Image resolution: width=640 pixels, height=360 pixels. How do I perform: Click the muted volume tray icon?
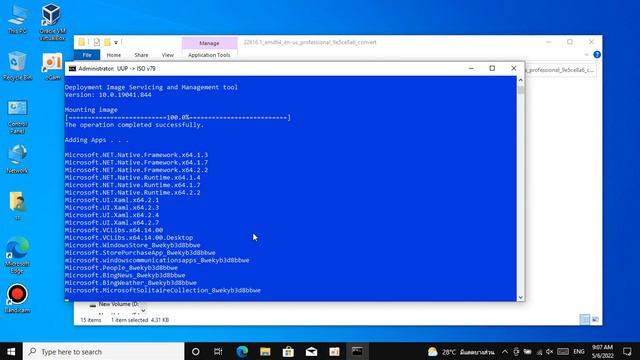pos(549,351)
